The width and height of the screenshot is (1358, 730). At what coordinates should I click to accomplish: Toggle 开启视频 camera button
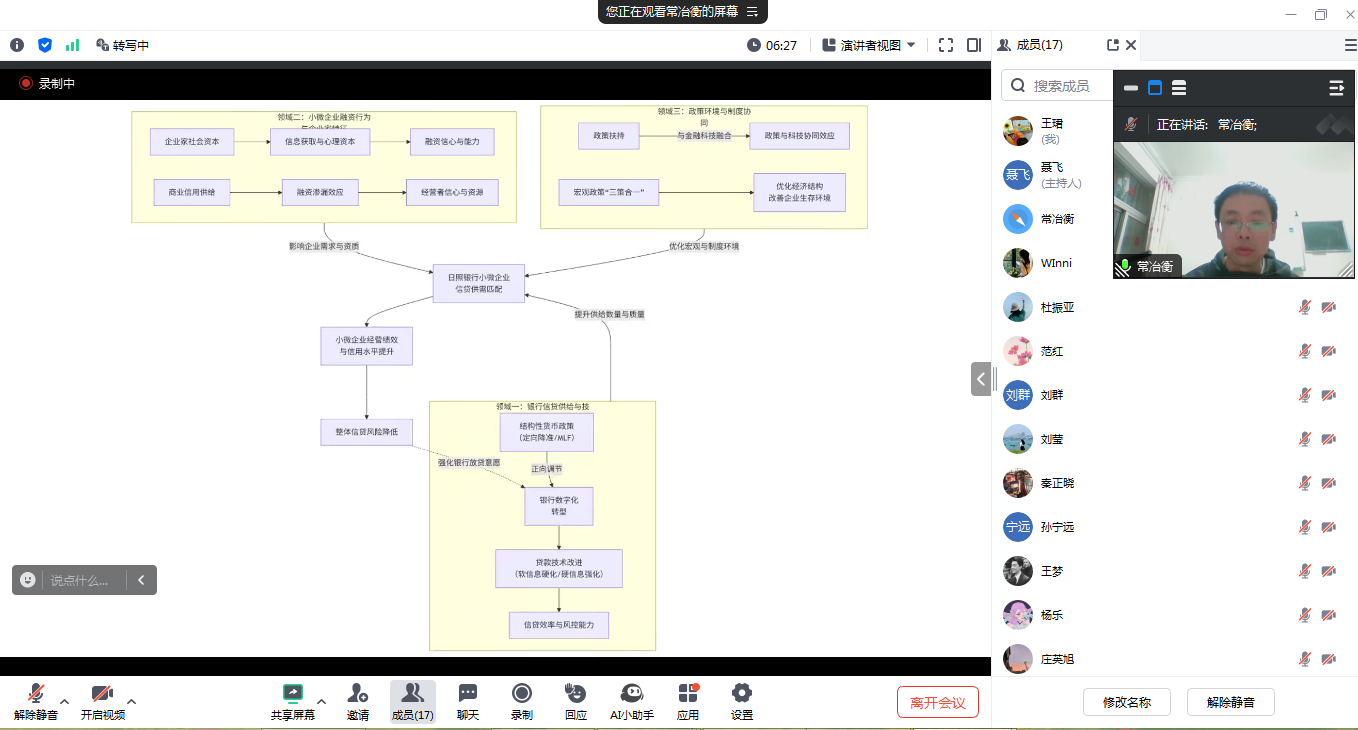(102, 701)
